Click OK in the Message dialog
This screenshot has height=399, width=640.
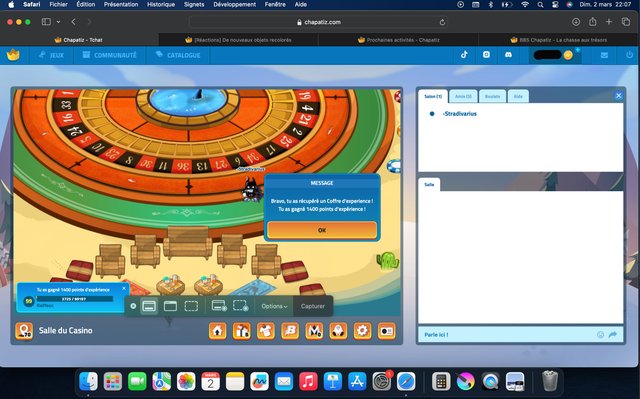coord(322,230)
